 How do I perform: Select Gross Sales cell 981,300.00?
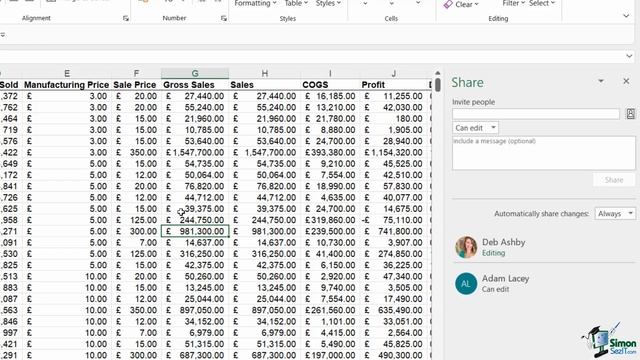click(x=195, y=231)
